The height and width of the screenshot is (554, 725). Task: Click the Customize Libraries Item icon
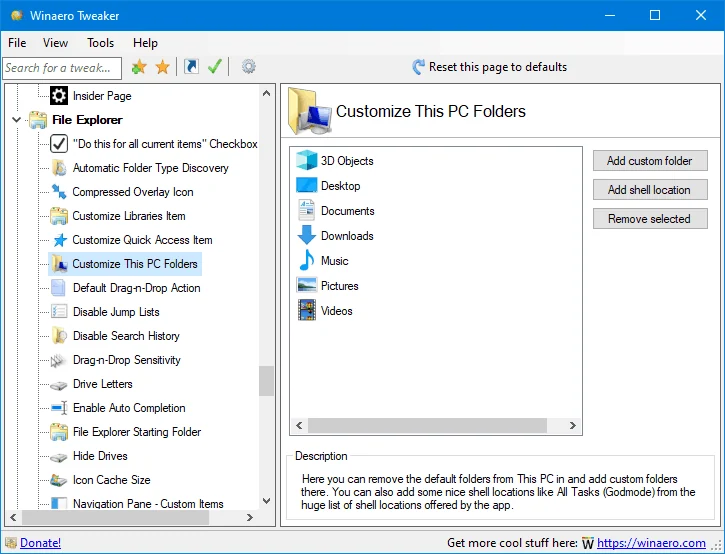point(59,216)
